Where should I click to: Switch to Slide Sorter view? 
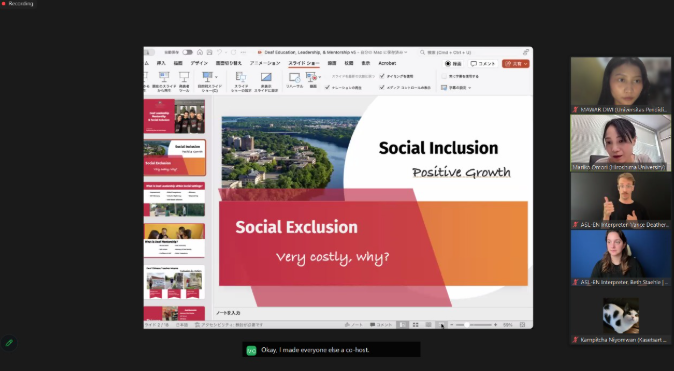coord(415,325)
